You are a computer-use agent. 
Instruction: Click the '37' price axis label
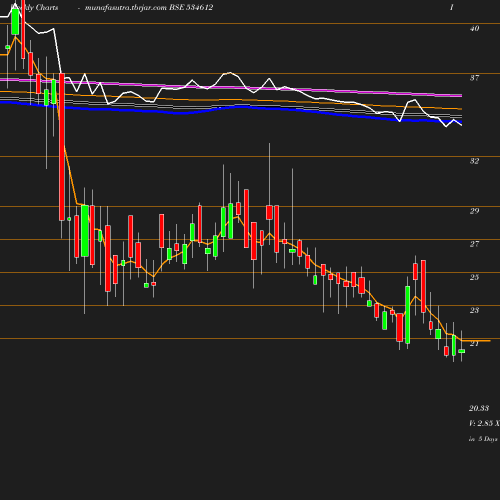474,78
